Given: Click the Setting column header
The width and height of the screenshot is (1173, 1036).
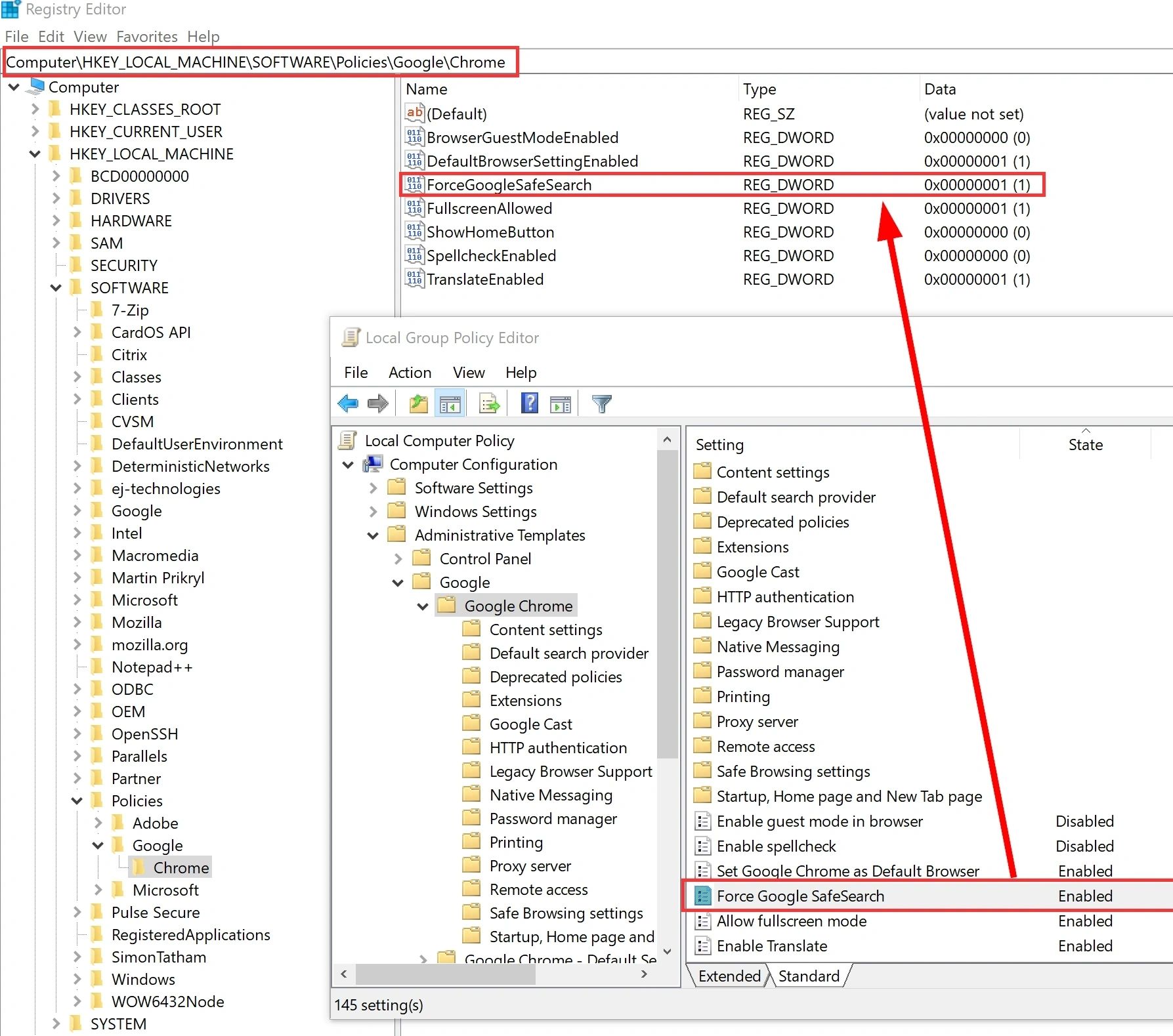Looking at the screenshot, I should point(853,444).
